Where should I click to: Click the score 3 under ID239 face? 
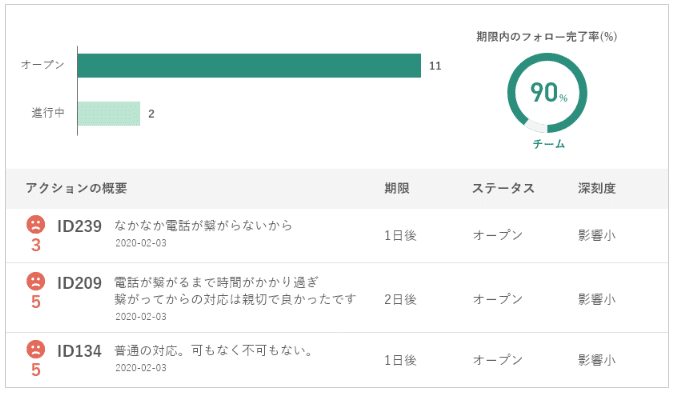click(36, 246)
